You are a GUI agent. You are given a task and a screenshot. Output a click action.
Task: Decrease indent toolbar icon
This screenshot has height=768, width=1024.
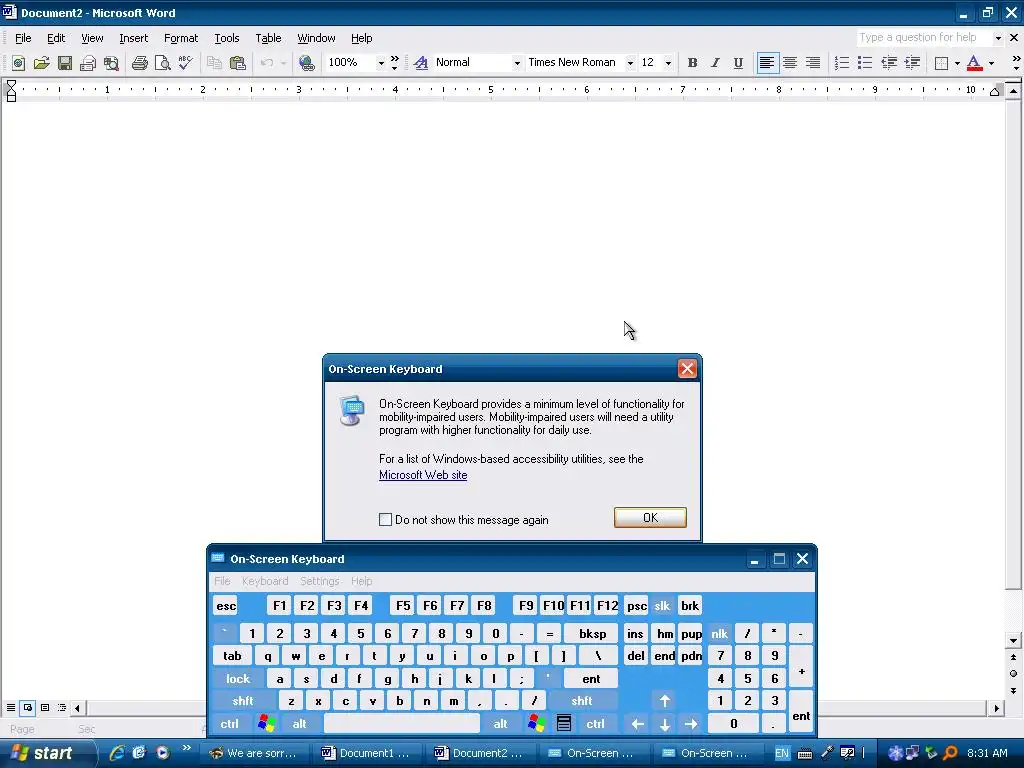[x=889, y=63]
